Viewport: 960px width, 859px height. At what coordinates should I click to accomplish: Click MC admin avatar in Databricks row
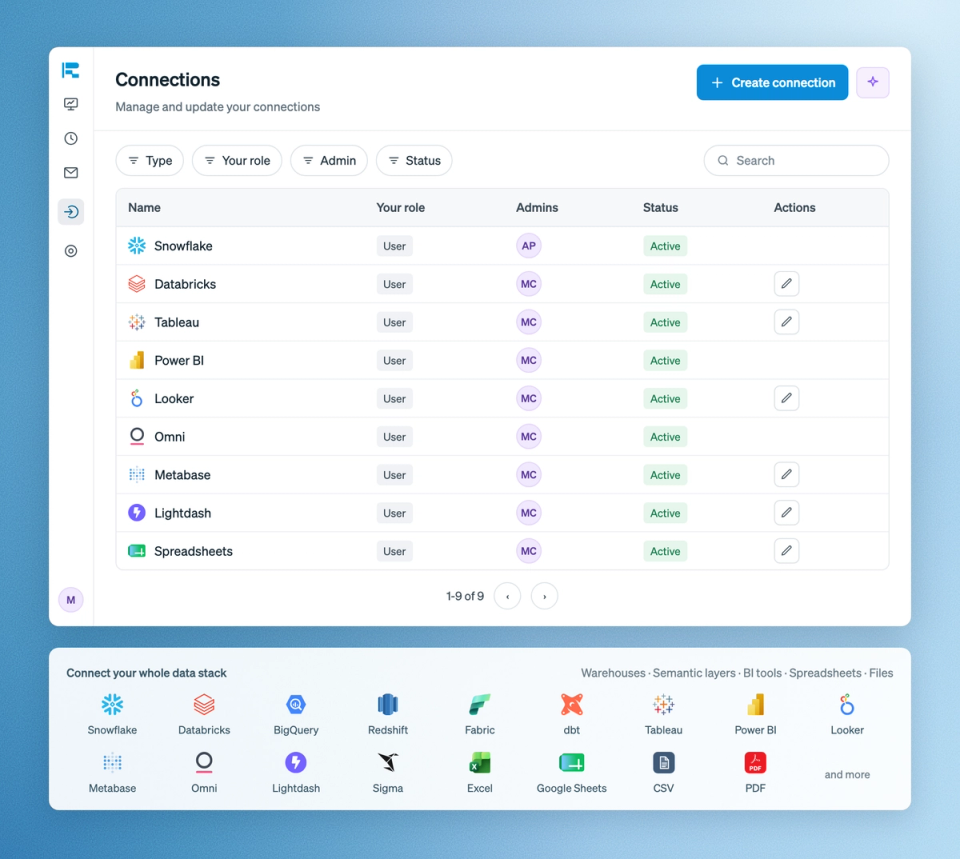coord(528,284)
